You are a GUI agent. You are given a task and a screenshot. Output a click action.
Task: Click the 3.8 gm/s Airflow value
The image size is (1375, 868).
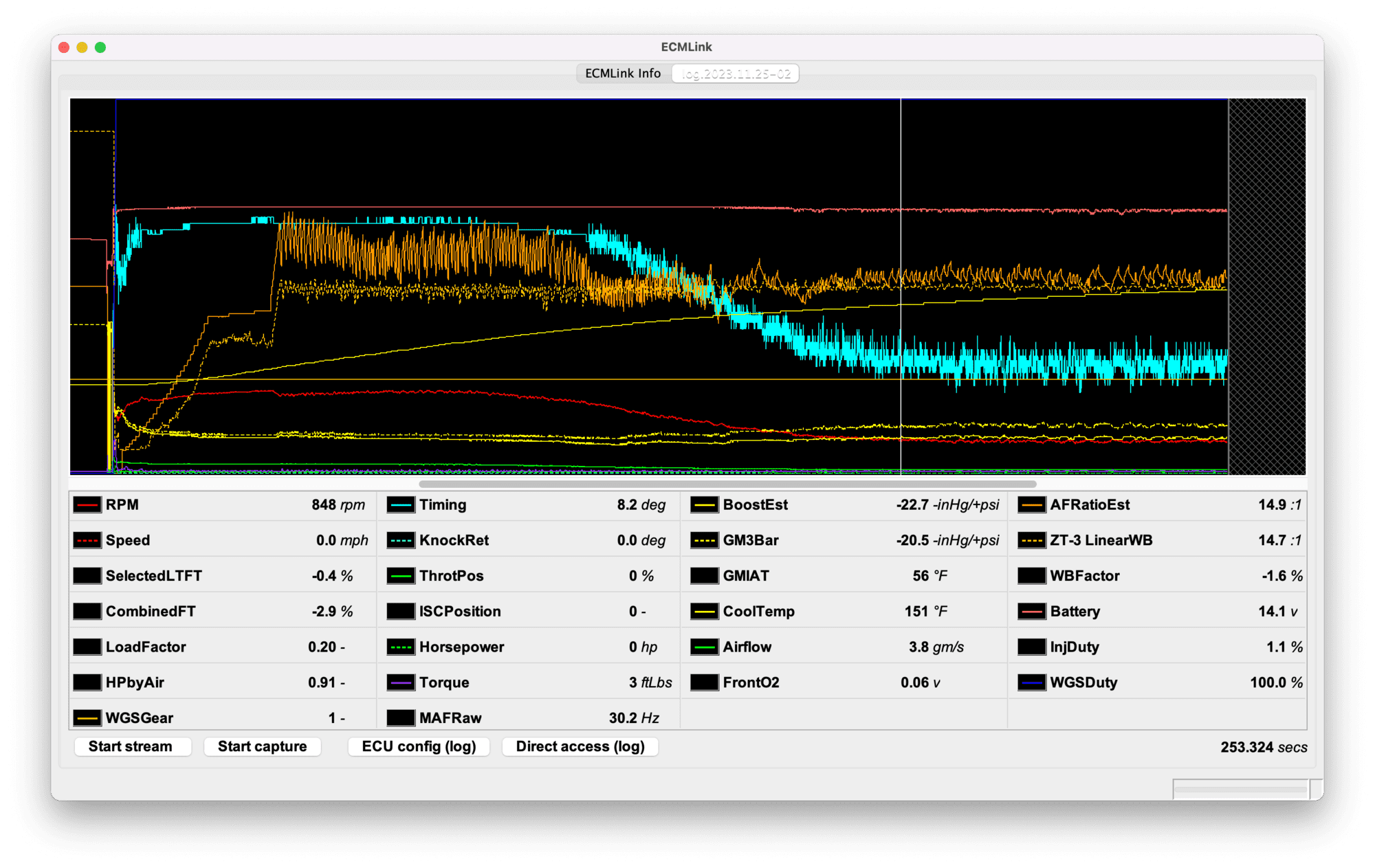936,647
